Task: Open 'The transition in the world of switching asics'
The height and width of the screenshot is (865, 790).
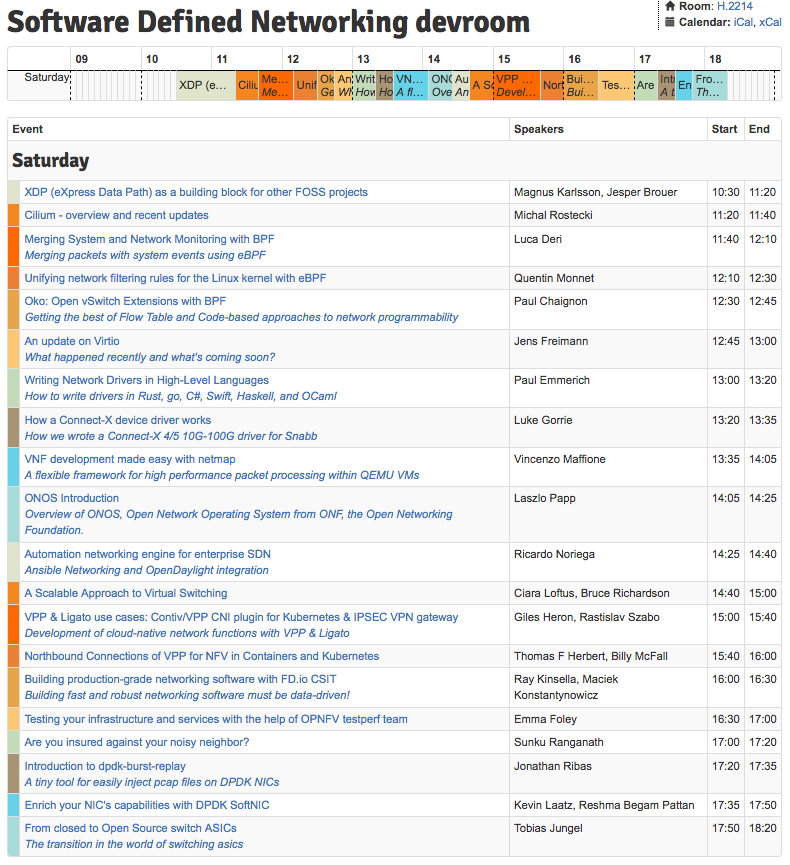Action: point(134,844)
